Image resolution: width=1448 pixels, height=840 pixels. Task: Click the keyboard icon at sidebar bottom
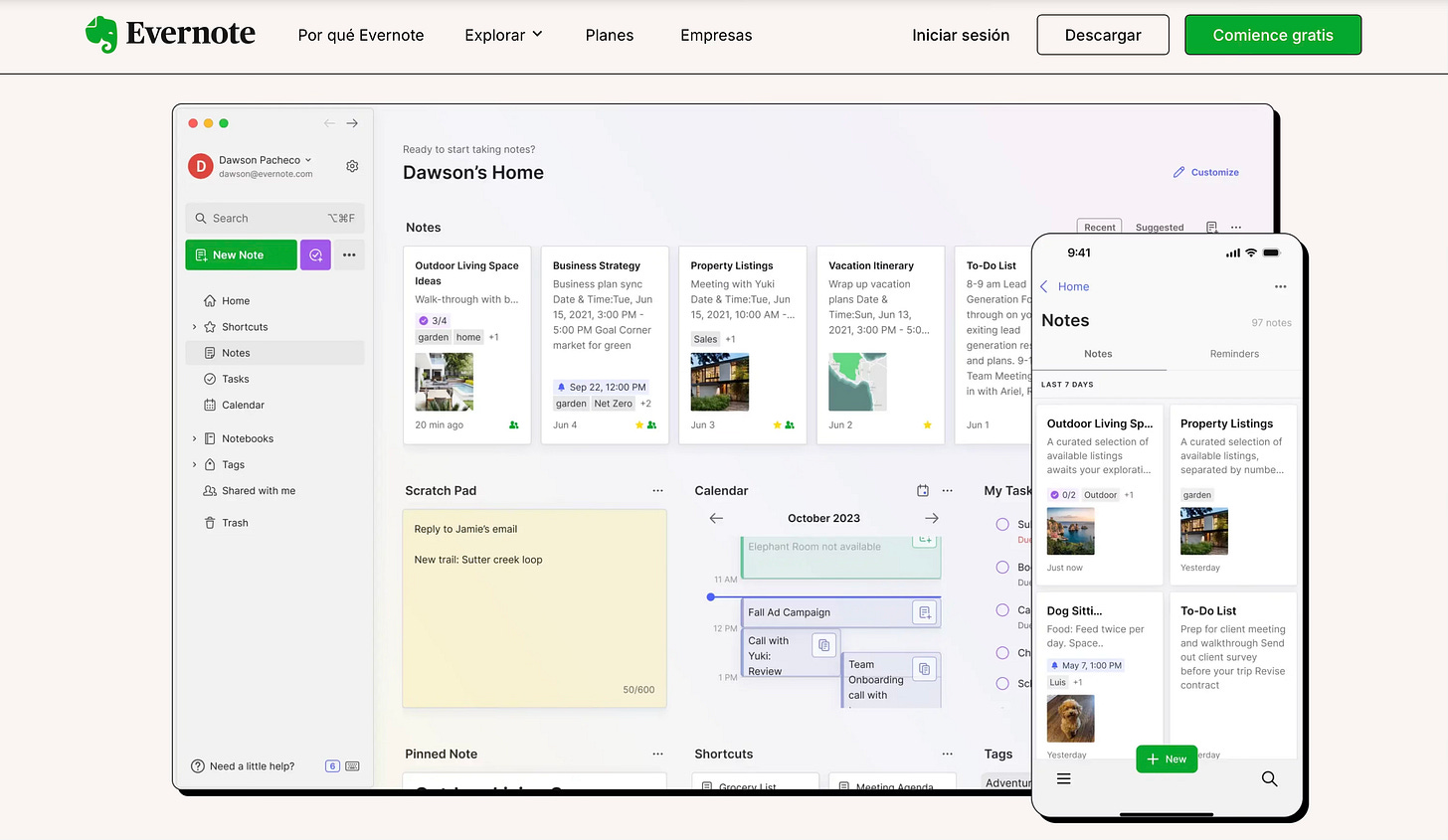352,766
